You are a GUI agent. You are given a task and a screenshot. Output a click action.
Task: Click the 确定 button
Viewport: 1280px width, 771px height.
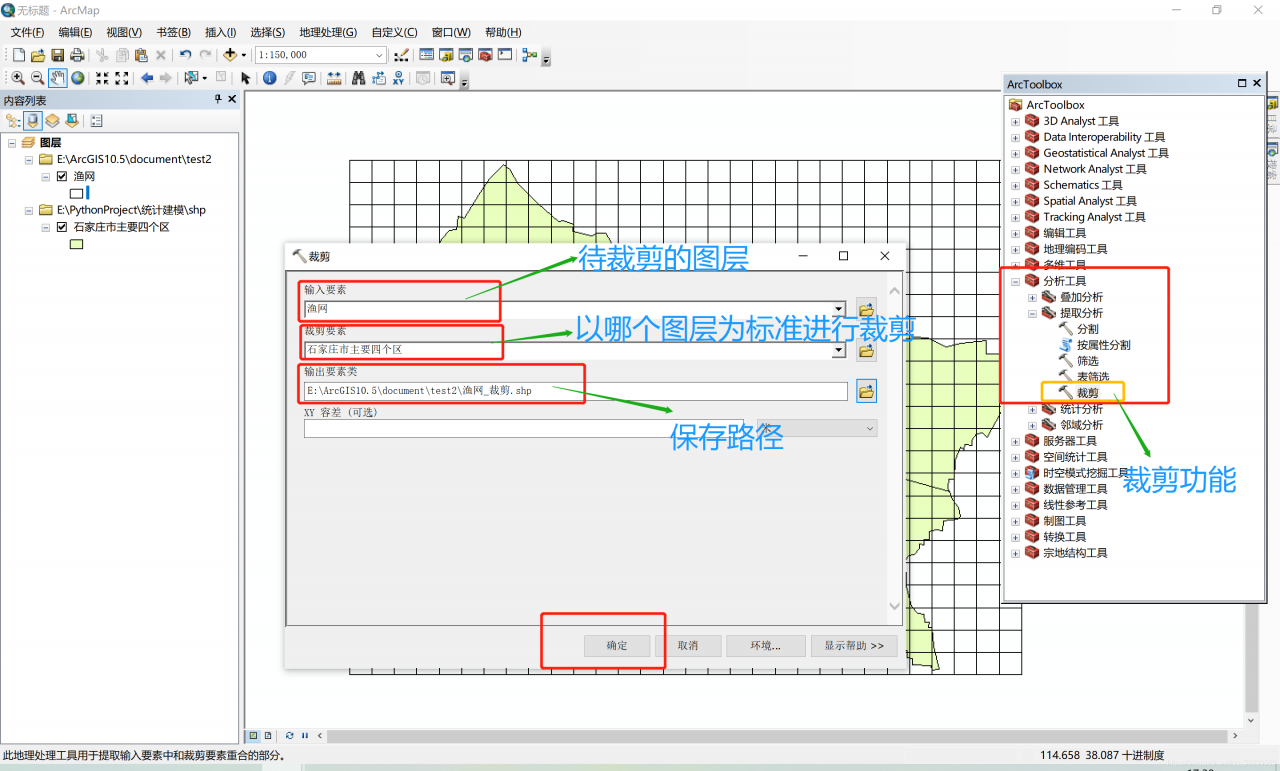tap(617, 646)
